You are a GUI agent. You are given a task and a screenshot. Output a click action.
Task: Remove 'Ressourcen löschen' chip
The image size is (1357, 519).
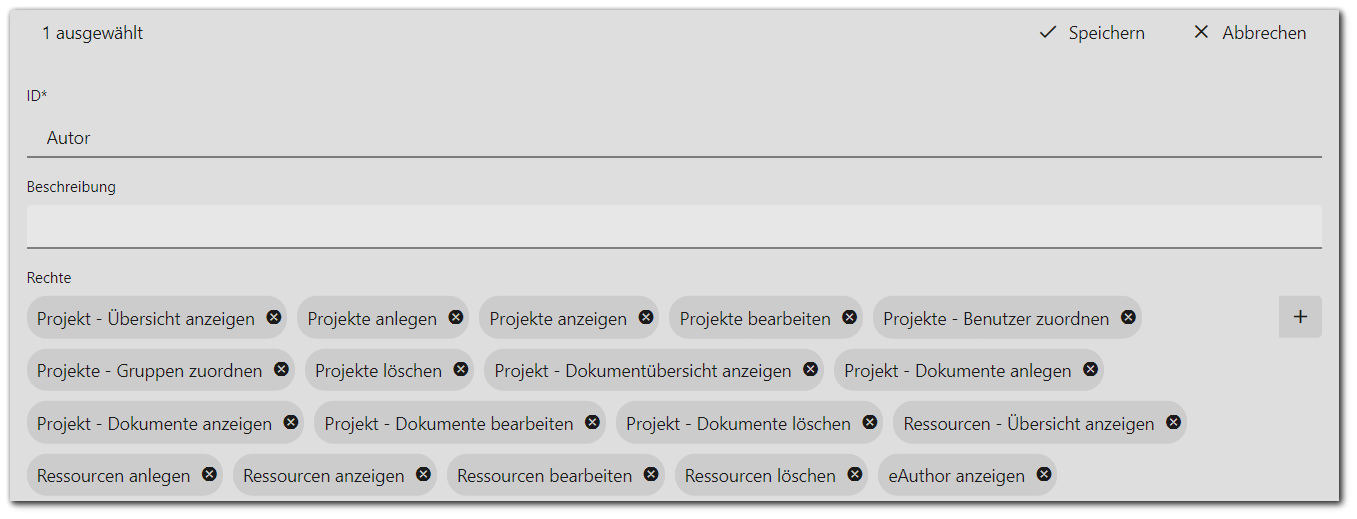pyautogui.click(x=854, y=474)
